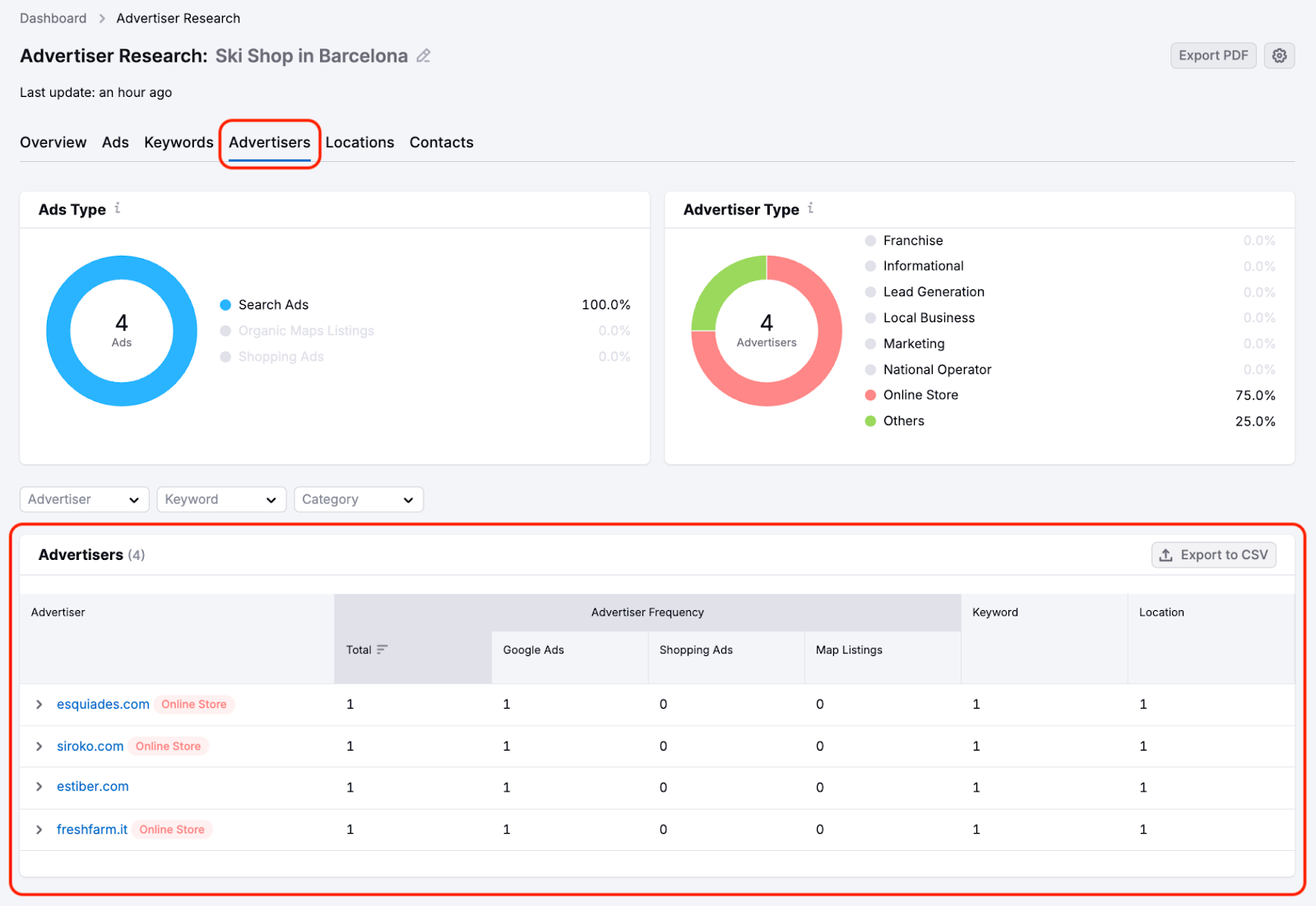
Task: Open the siroko.com advertiser link
Action: (90, 746)
